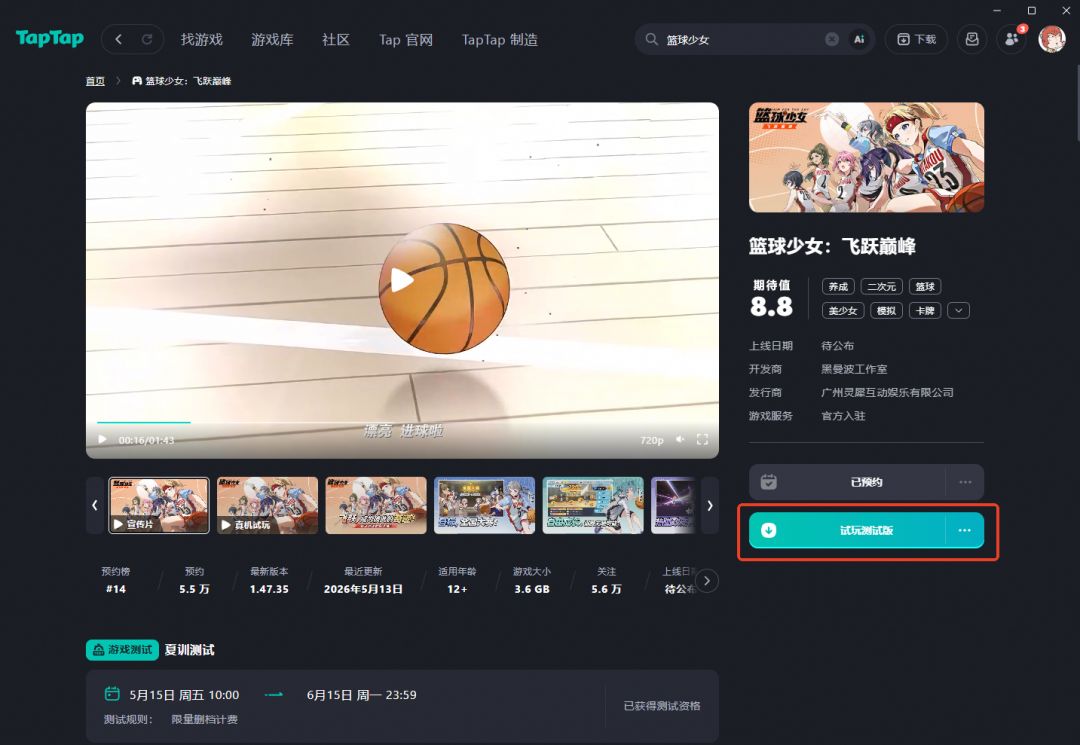
Task: Click the game banner image
Action: pos(866,157)
